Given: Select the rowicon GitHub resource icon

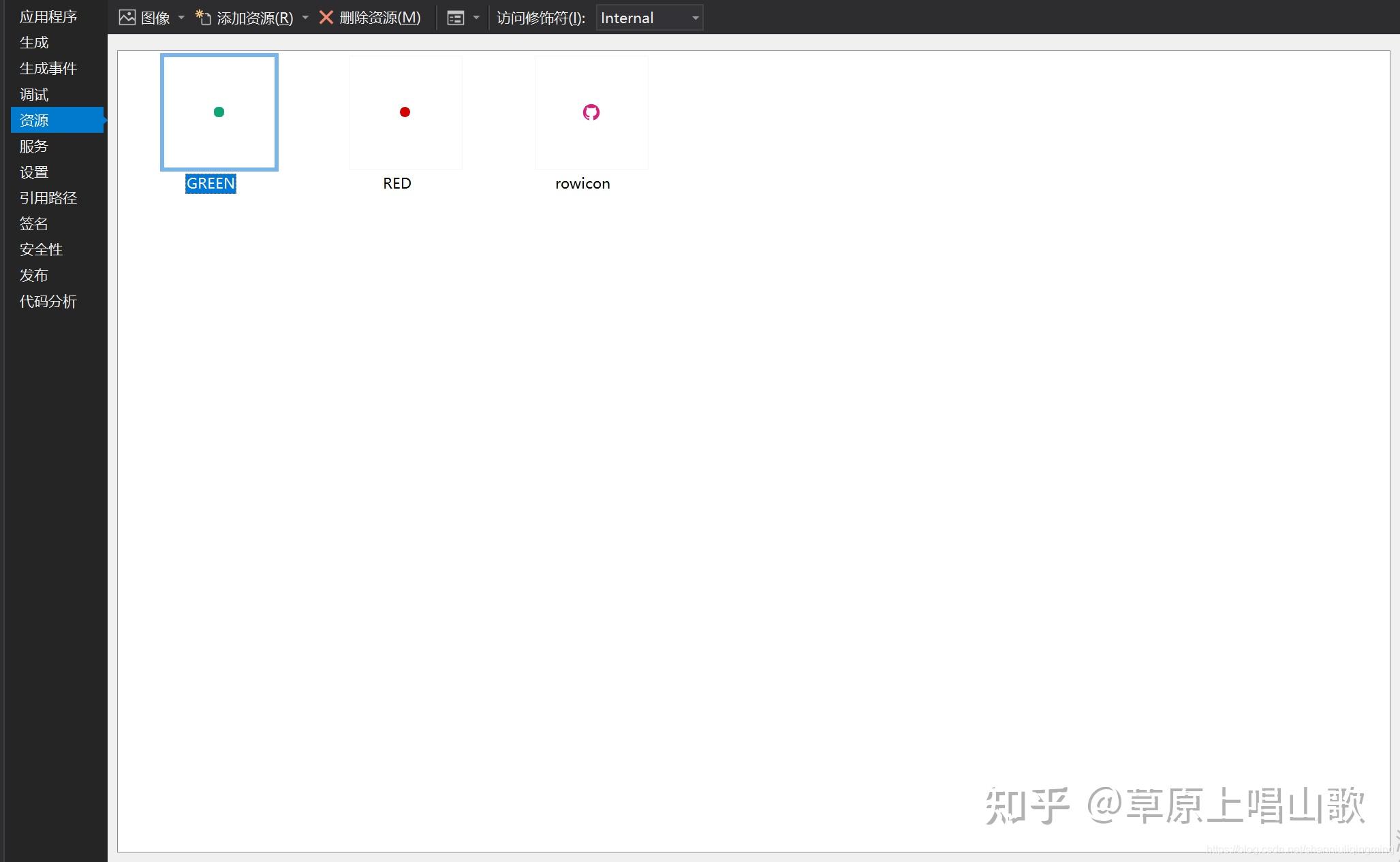Looking at the screenshot, I should 591,112.
